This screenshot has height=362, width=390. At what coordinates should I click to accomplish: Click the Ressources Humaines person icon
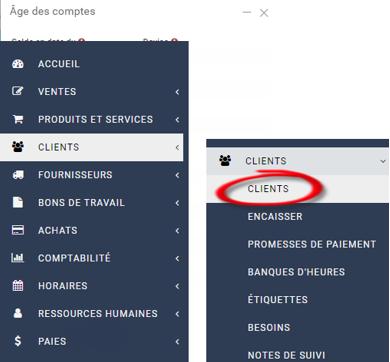click(18, 313)
